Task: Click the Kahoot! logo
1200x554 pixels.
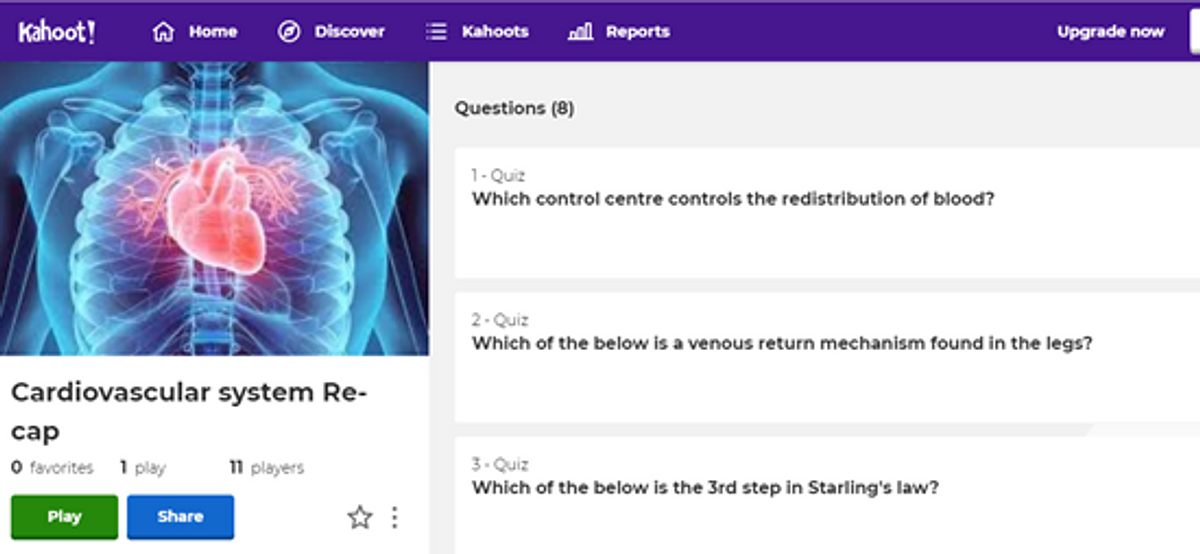Action: (x=56, y=32)
